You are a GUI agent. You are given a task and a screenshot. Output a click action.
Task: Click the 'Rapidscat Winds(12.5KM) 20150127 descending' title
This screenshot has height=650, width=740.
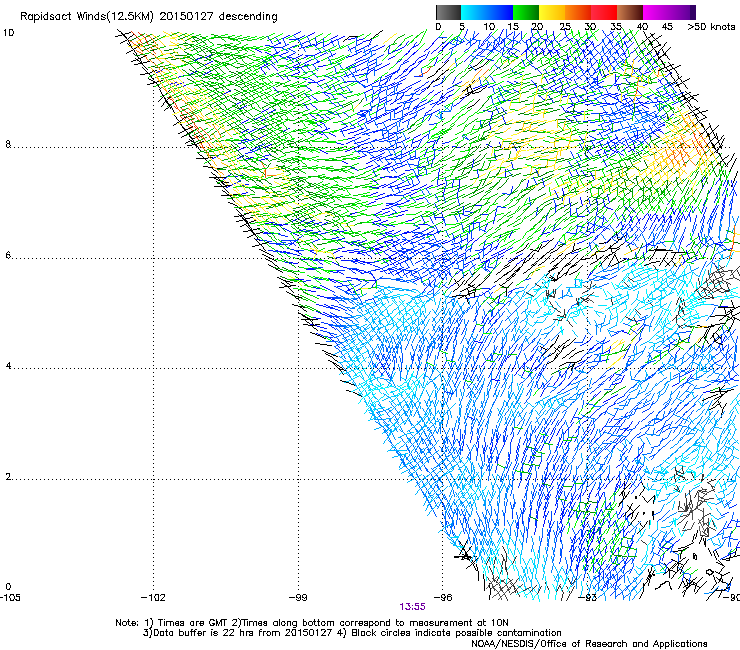click(x=149, y=17)
